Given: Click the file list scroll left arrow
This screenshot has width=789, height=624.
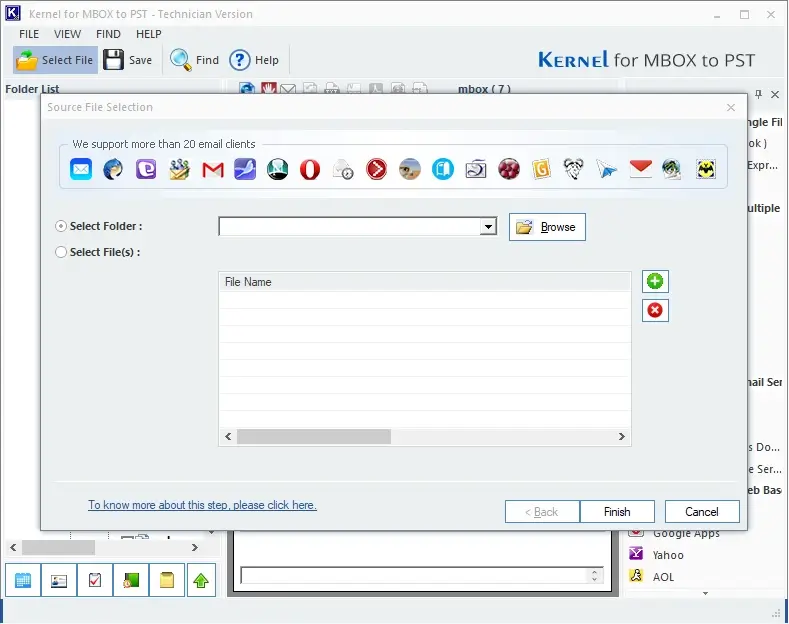Looking at the screenshot, I should 228,436.
